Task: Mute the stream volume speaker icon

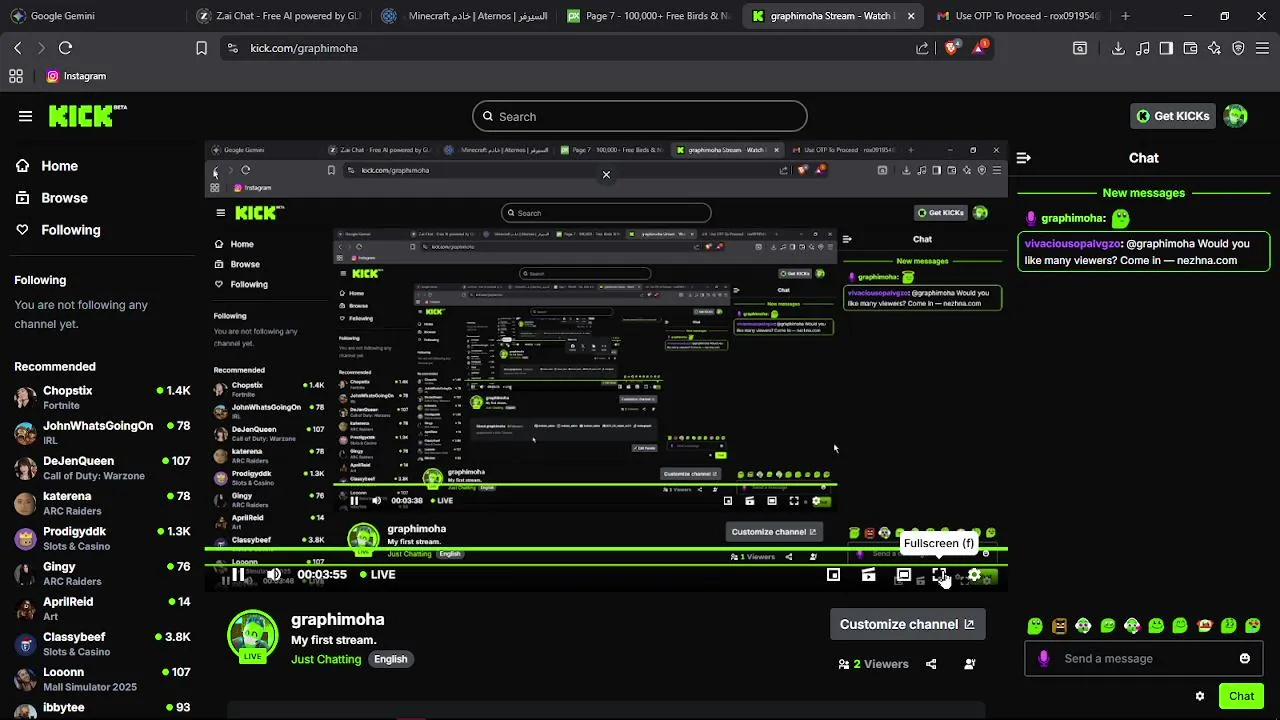Action: pos(273,575)
